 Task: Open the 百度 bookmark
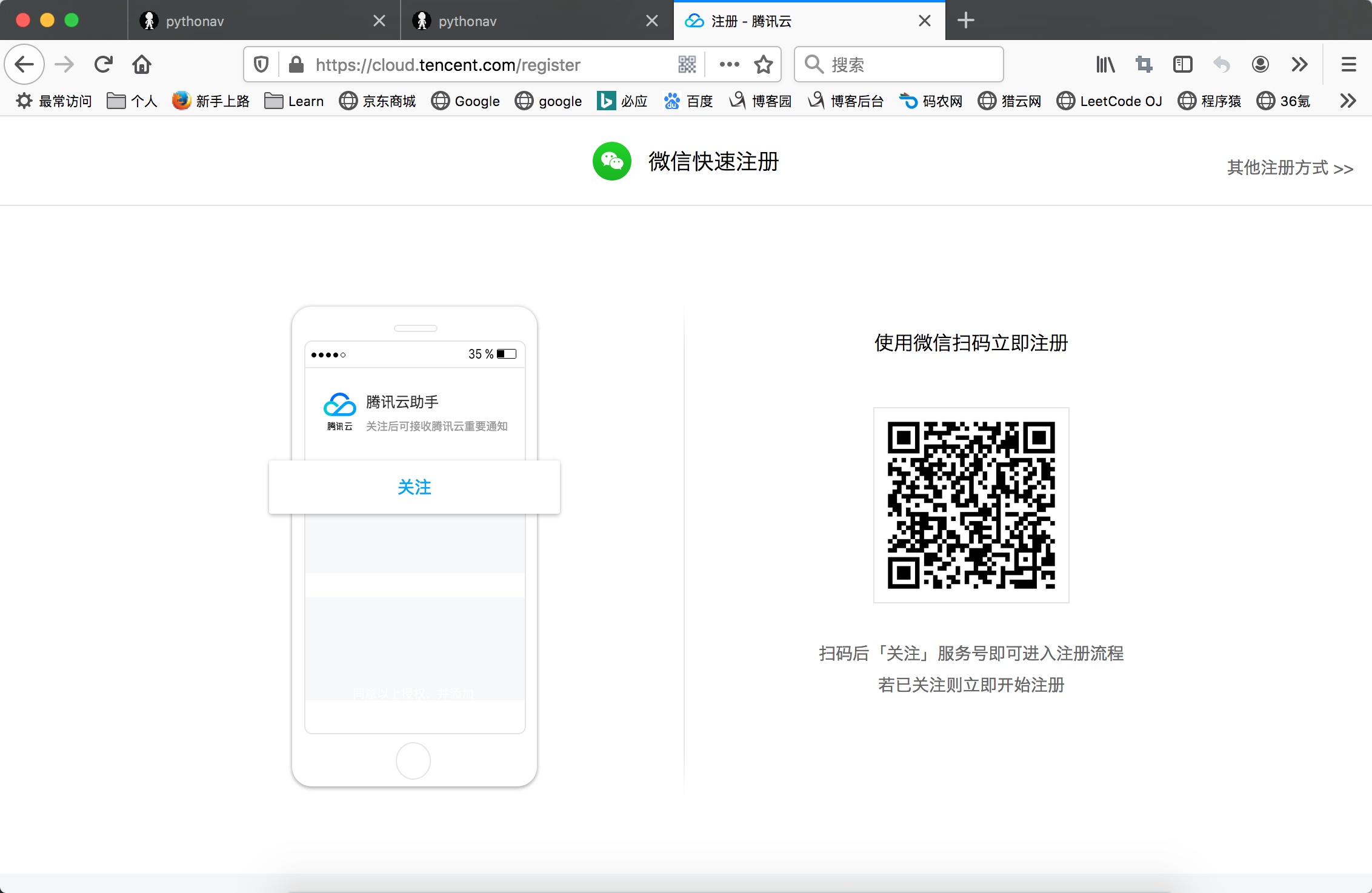click(x=688, y=101)
